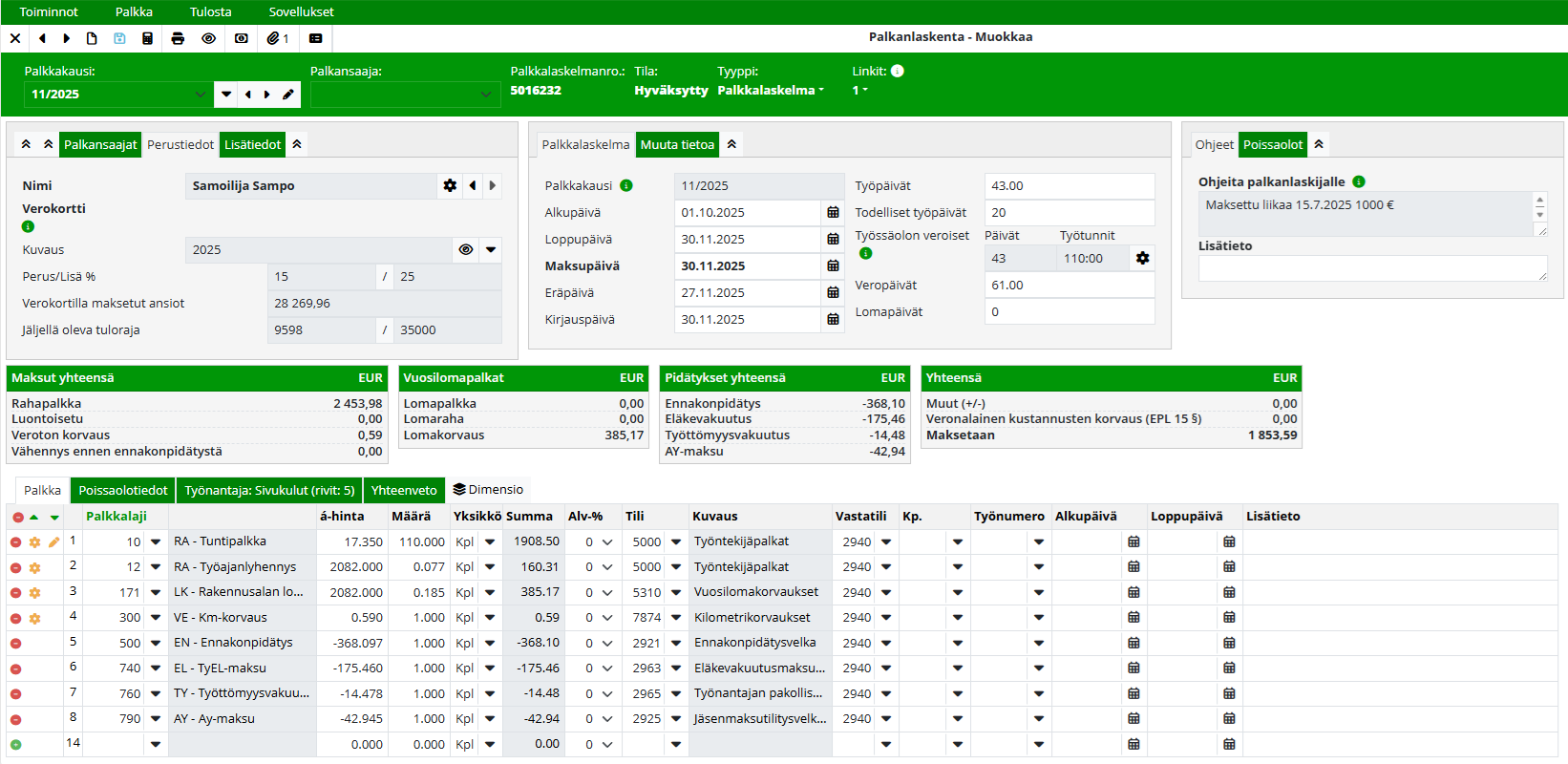
Task: Open the Palkansaaja combo box
Action: [x=405, y=95]
